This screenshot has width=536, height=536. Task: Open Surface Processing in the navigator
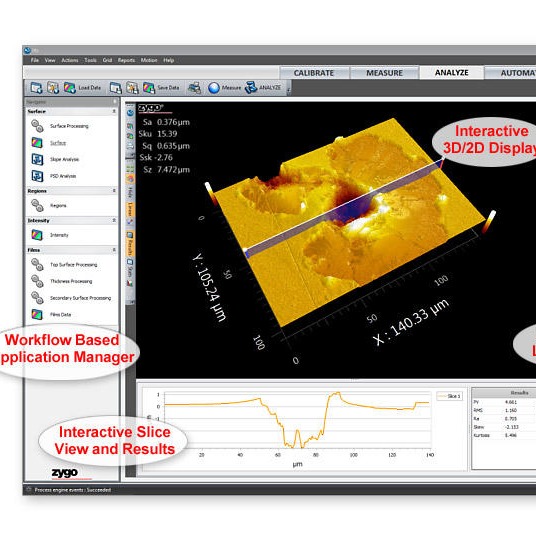[69, 126]
